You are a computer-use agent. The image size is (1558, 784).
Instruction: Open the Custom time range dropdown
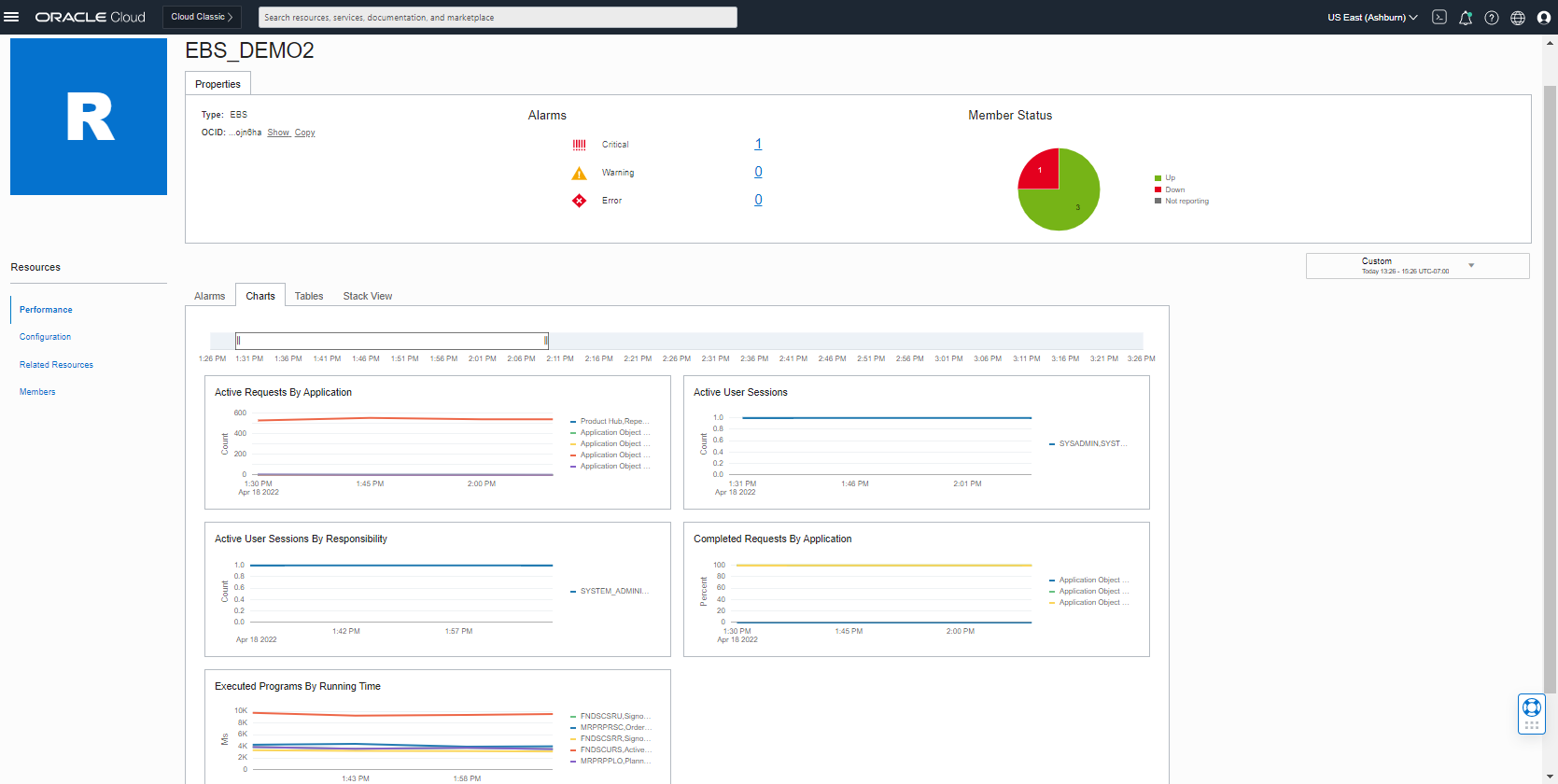tap(1417, 266)
